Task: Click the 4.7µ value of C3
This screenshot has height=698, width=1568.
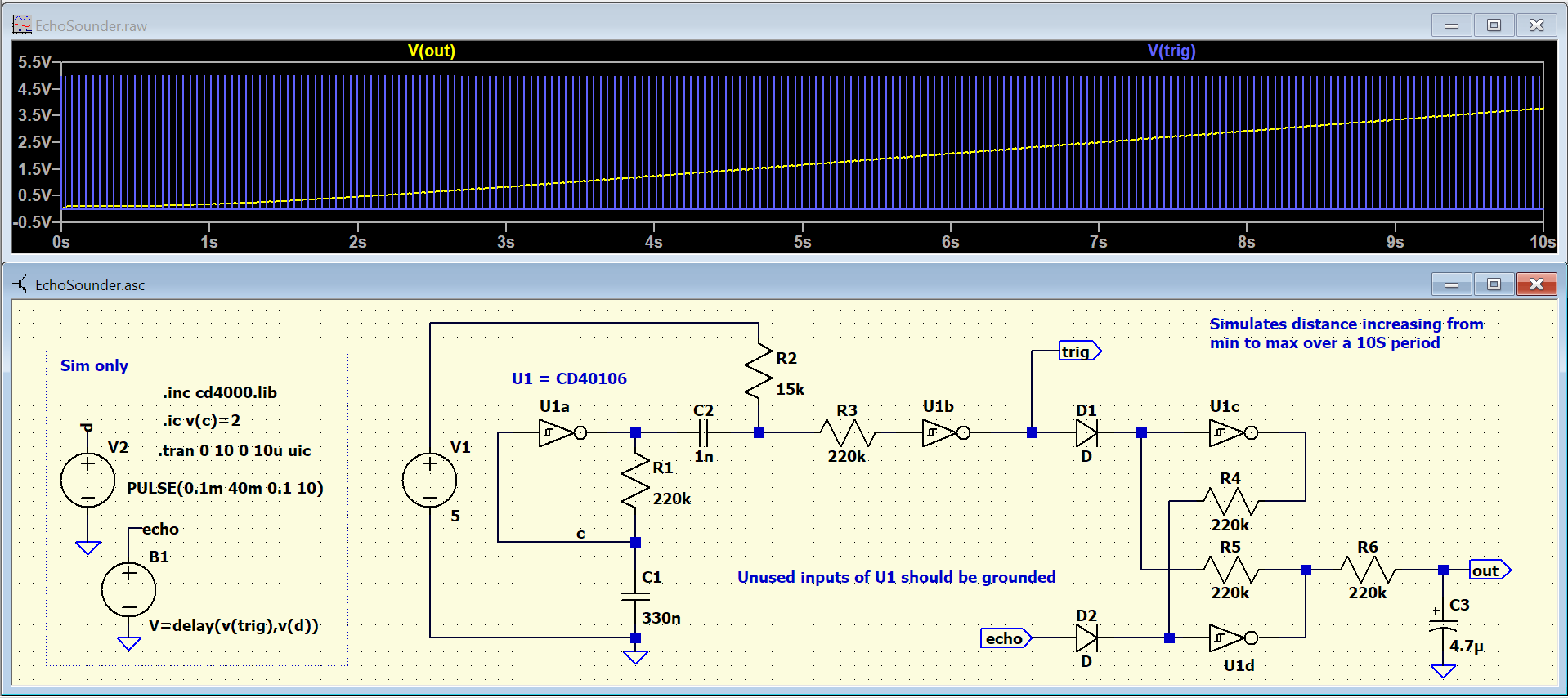Action: point(1467,646)
